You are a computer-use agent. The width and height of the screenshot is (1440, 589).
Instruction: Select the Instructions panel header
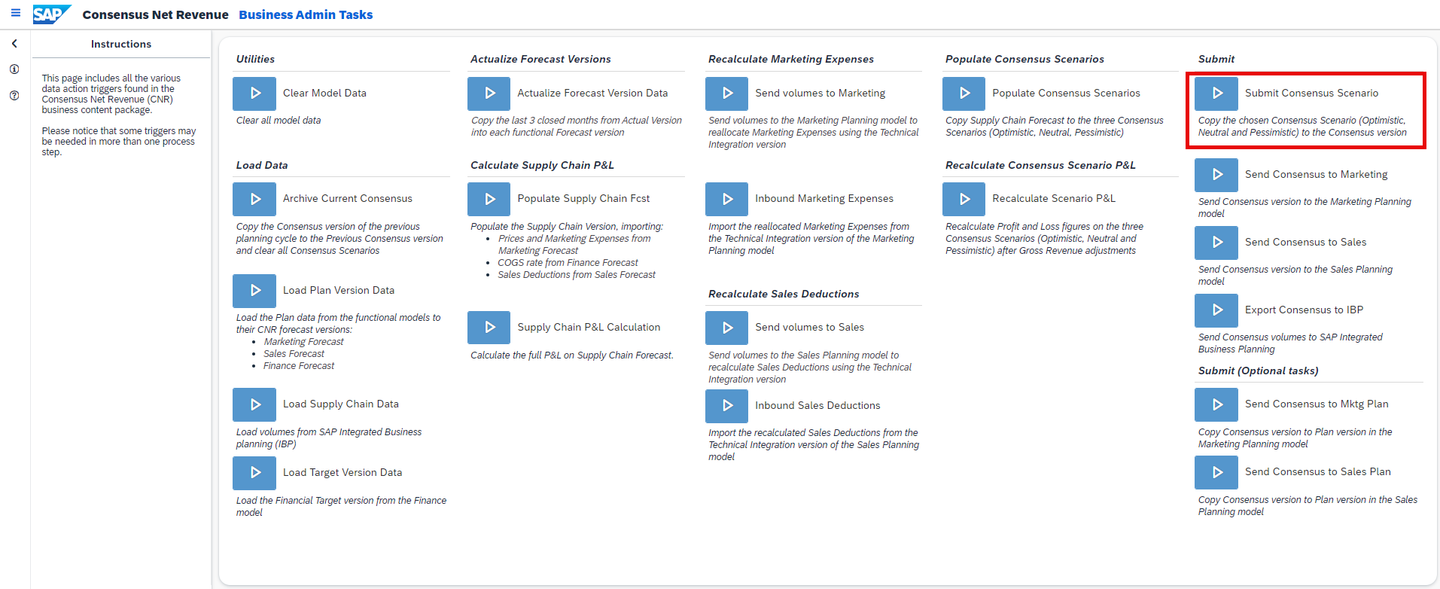click(121, 44)
